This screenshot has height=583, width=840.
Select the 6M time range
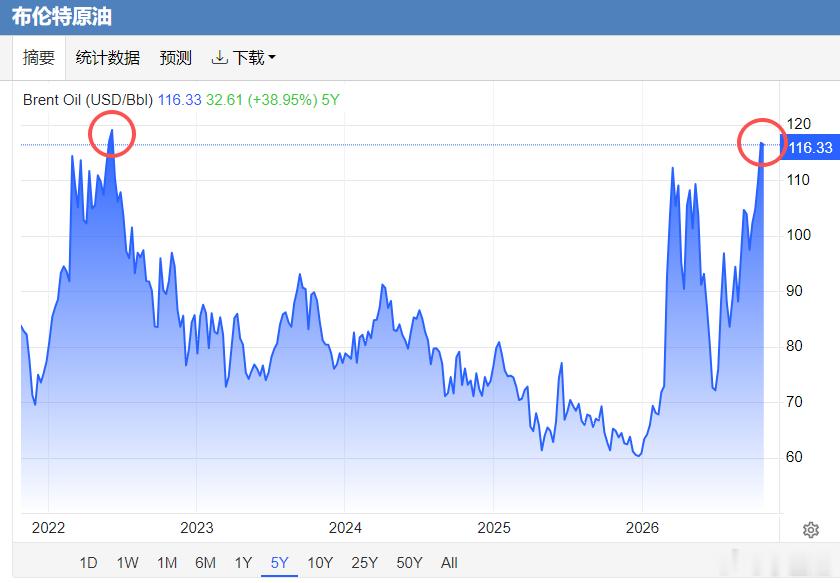coord(205,563)
